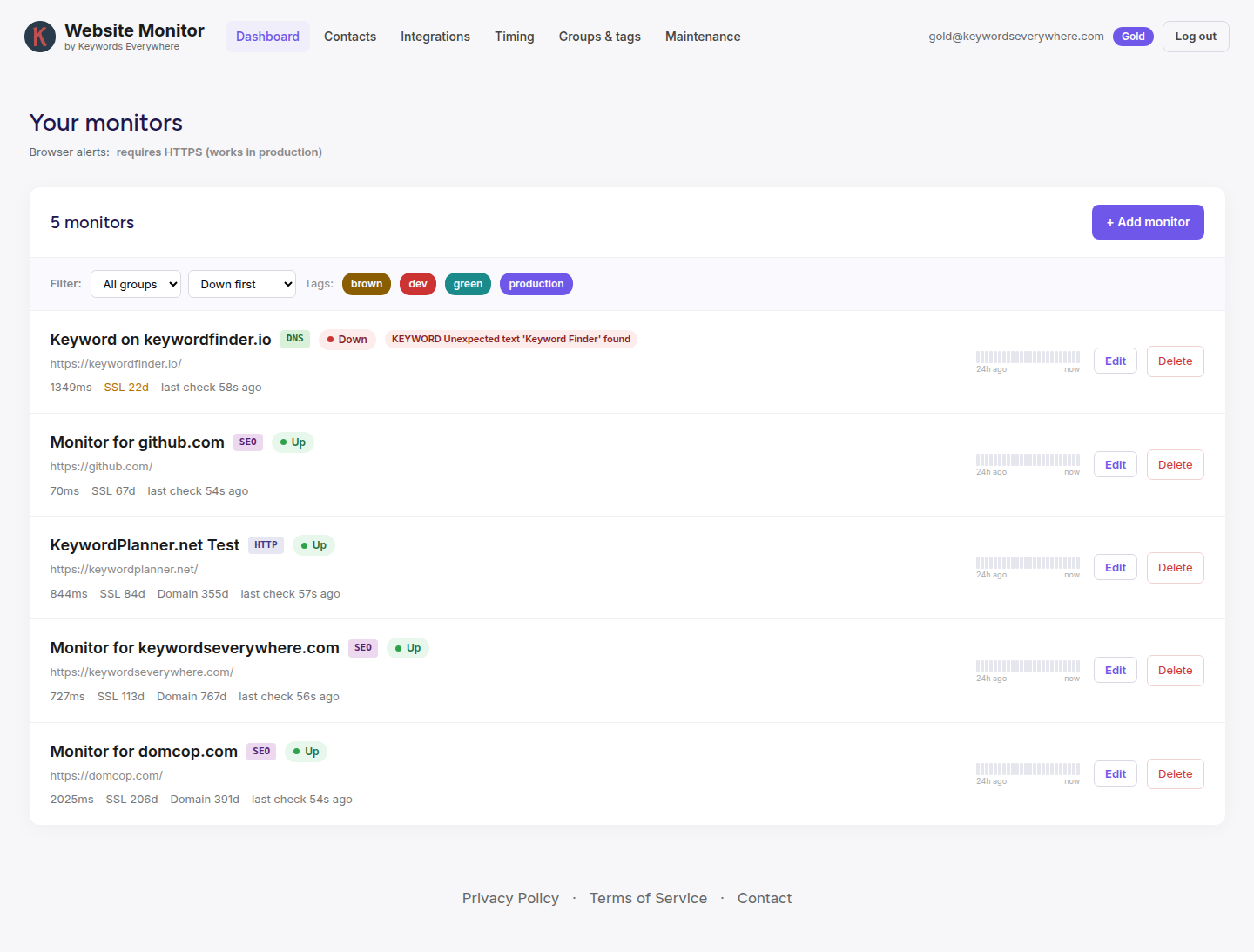Click the https://keywordplanner.net/ URL

tap(124, 570)
